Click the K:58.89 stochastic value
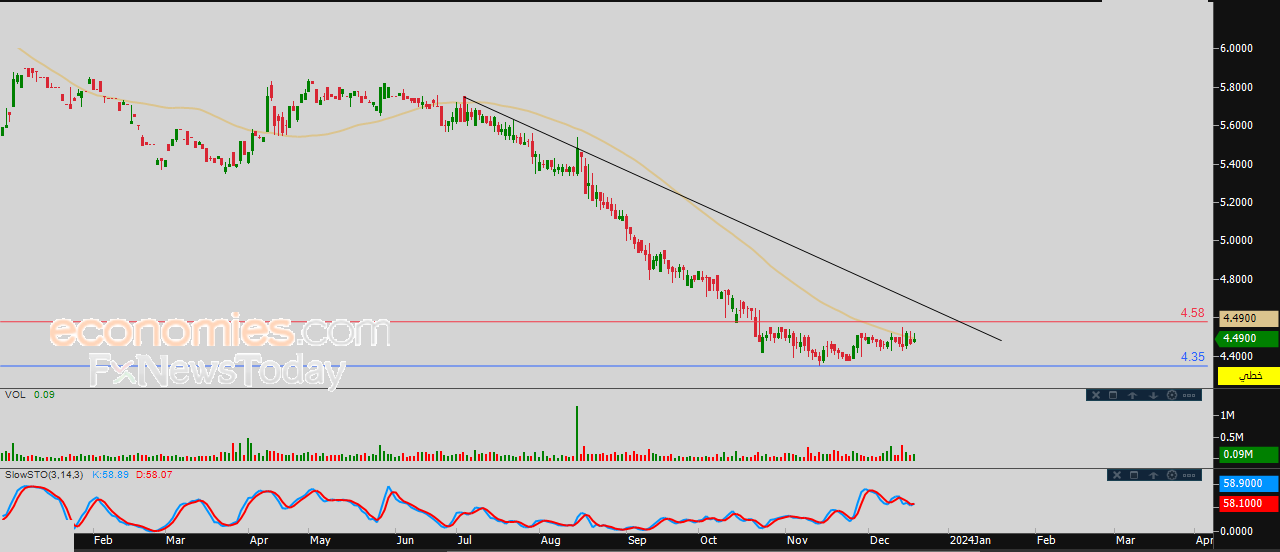 coord(112,474)
